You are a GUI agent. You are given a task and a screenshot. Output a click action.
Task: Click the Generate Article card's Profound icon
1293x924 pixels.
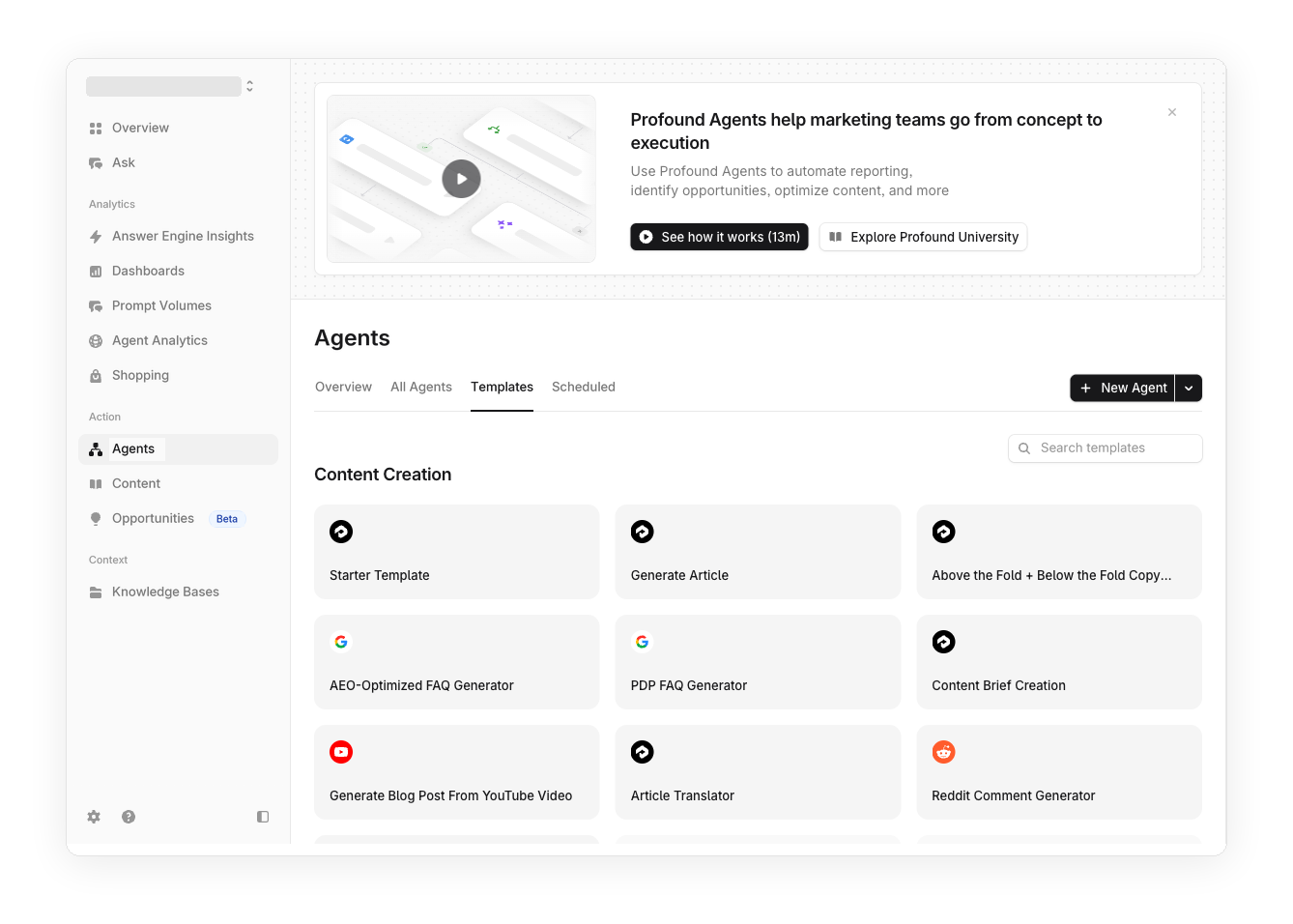point(643,532)
